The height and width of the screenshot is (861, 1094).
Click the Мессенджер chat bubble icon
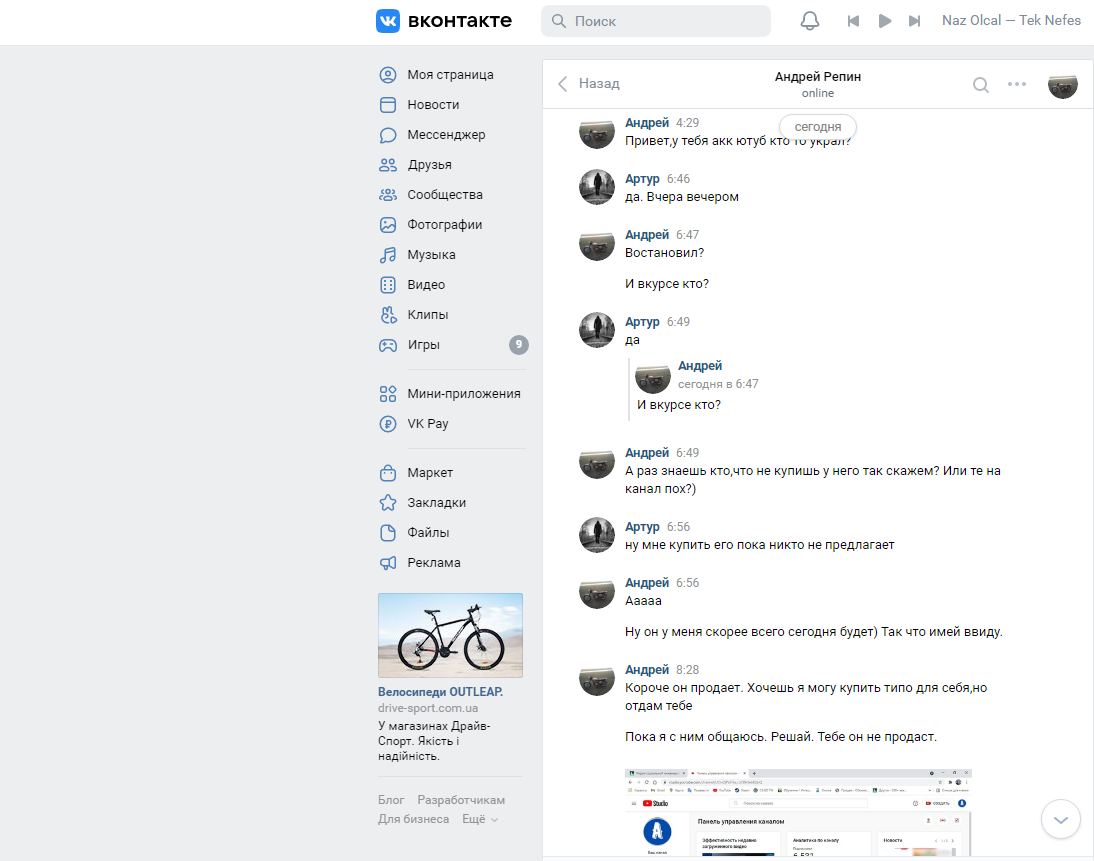coord(388,135)
